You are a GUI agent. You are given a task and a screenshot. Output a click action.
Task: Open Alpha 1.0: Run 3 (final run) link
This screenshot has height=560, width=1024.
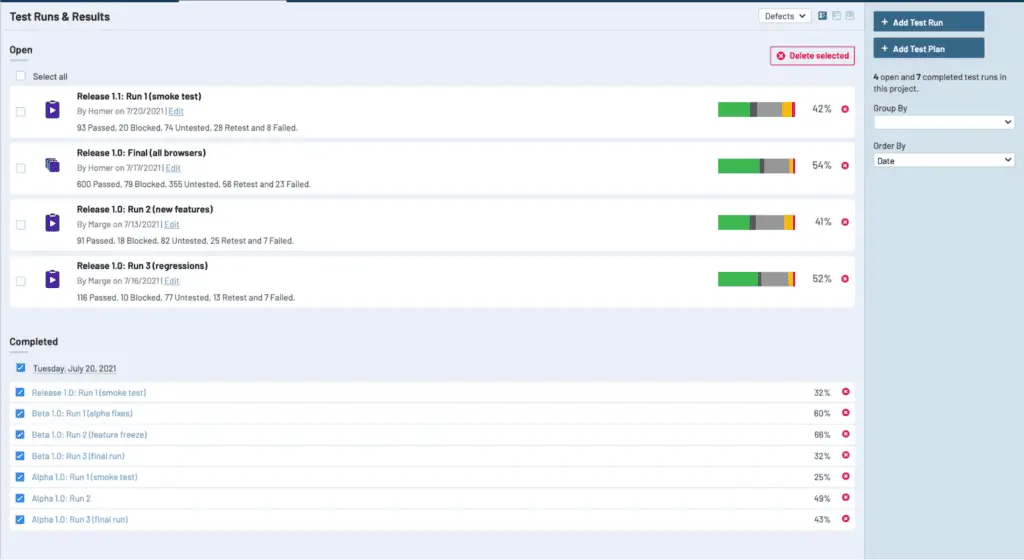click(80, 520)
